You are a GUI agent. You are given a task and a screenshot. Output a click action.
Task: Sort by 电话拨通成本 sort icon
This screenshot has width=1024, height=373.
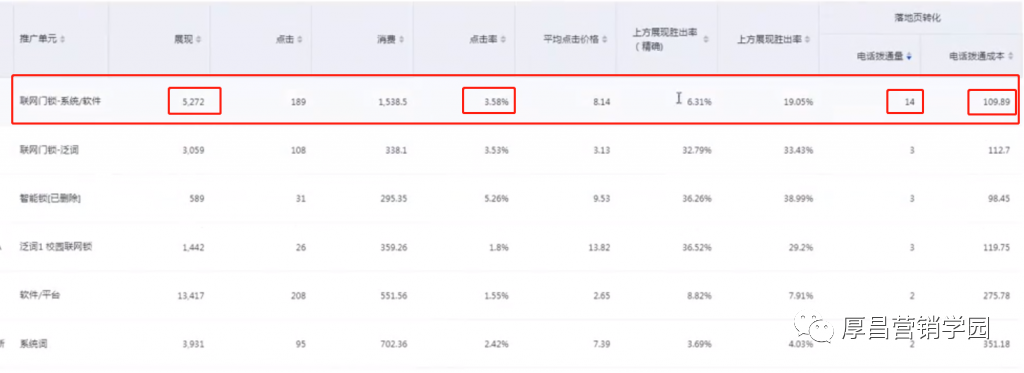pos(1010,57)
